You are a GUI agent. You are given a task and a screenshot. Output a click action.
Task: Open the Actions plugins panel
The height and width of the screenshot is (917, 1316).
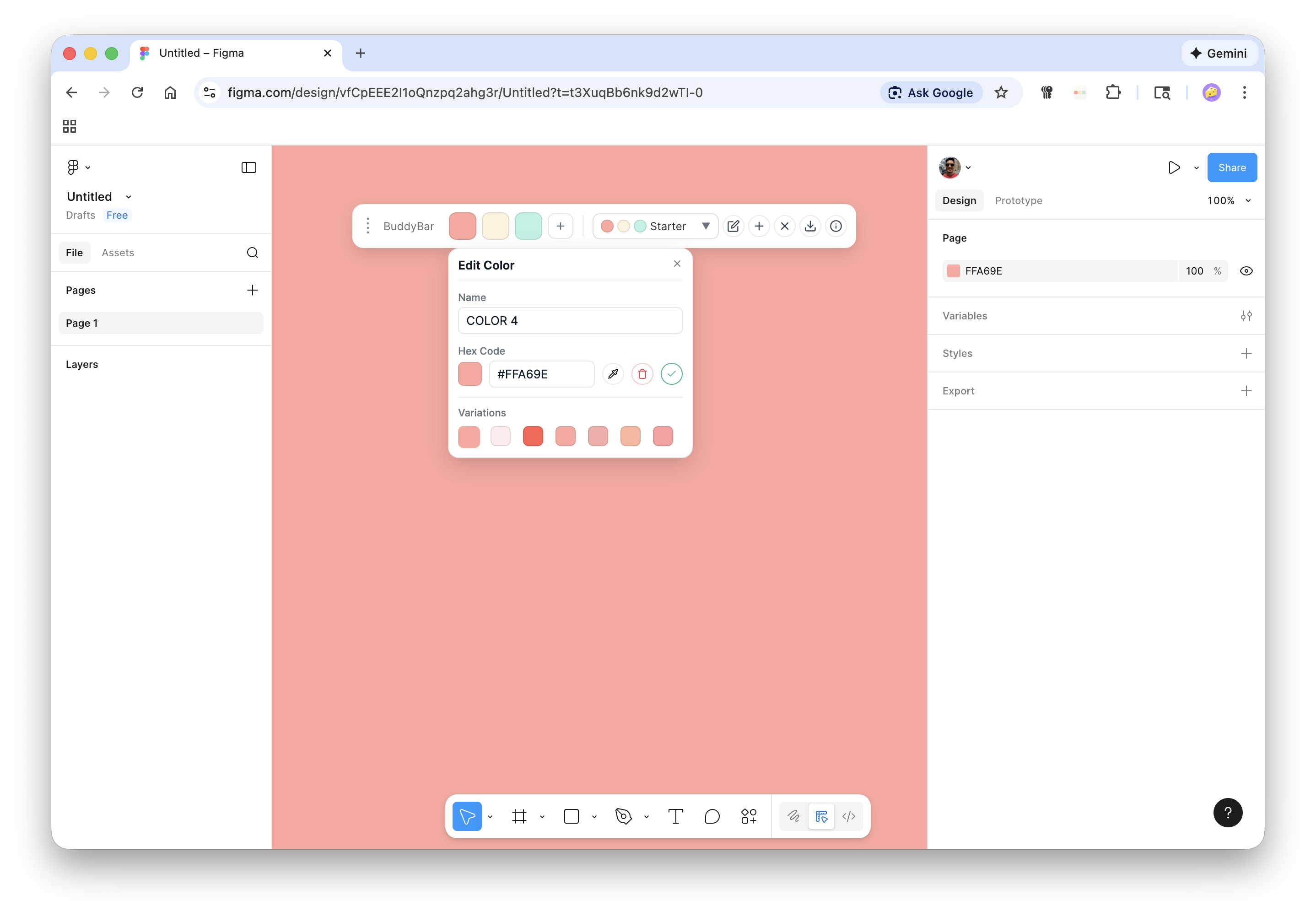[749, 816]
